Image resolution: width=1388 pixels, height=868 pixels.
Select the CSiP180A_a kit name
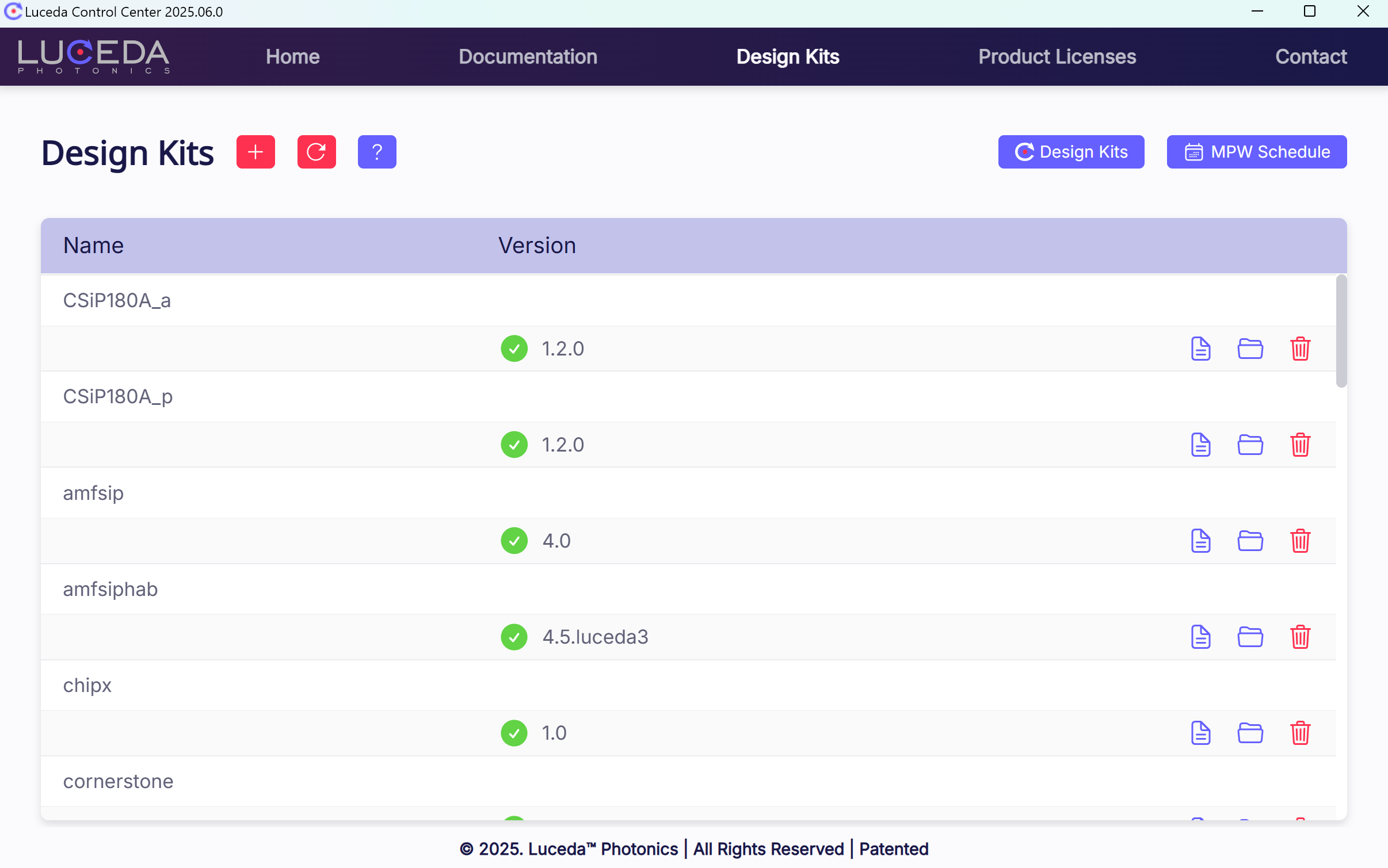[x=117, y=300]
